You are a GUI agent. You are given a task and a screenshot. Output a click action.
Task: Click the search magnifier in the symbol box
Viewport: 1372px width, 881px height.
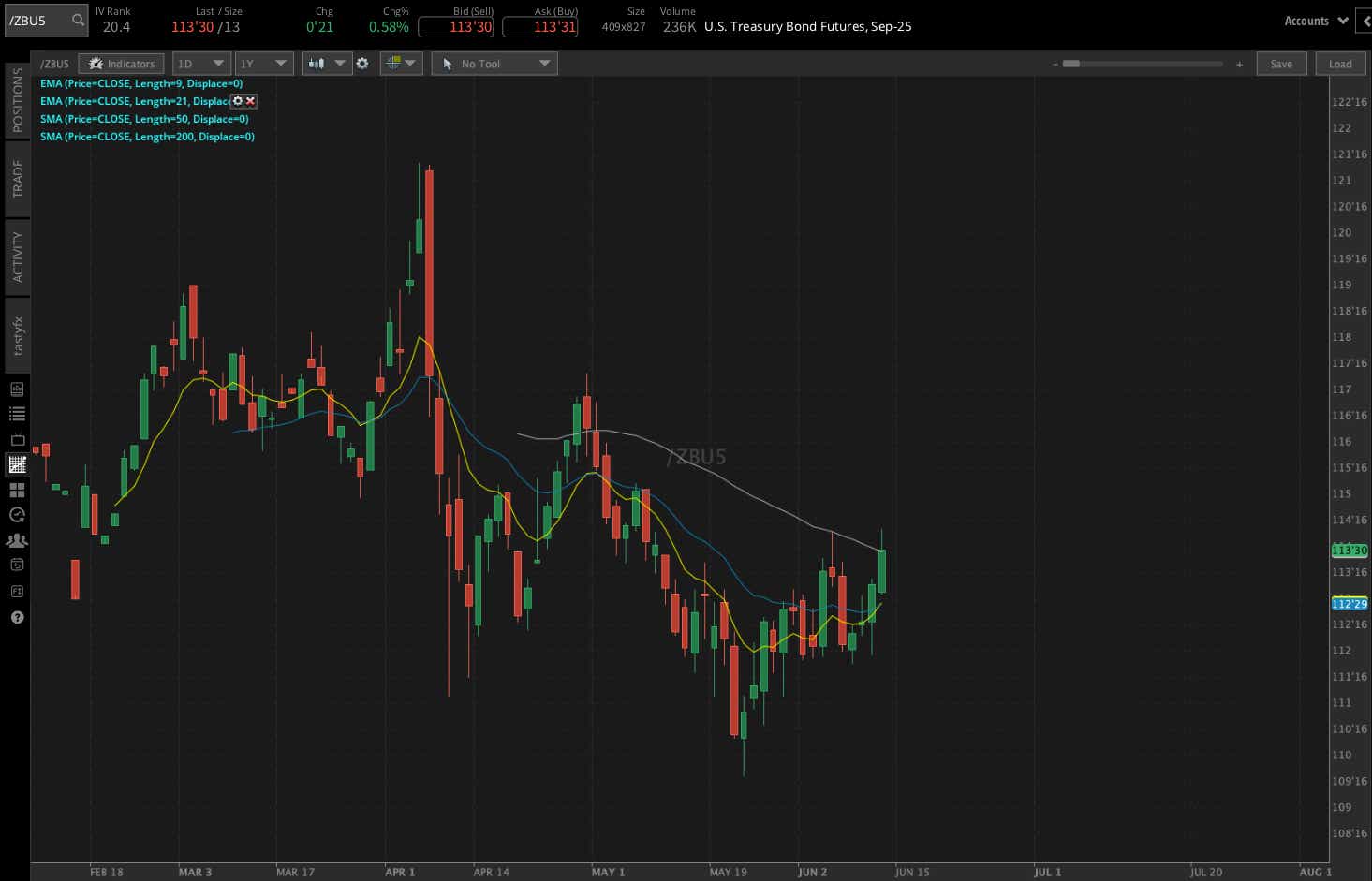pyautogui.click(x=77, y=20)
